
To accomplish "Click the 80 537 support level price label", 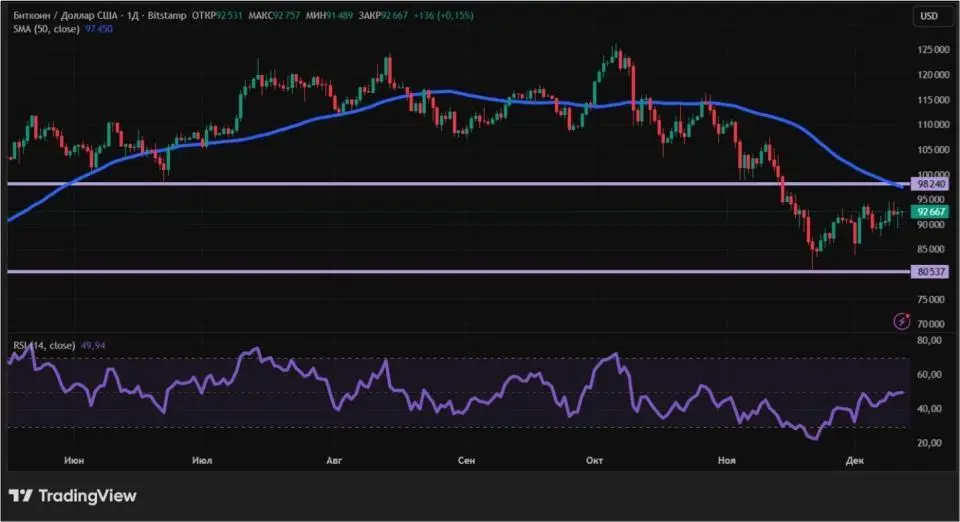I will coord(929,271).
